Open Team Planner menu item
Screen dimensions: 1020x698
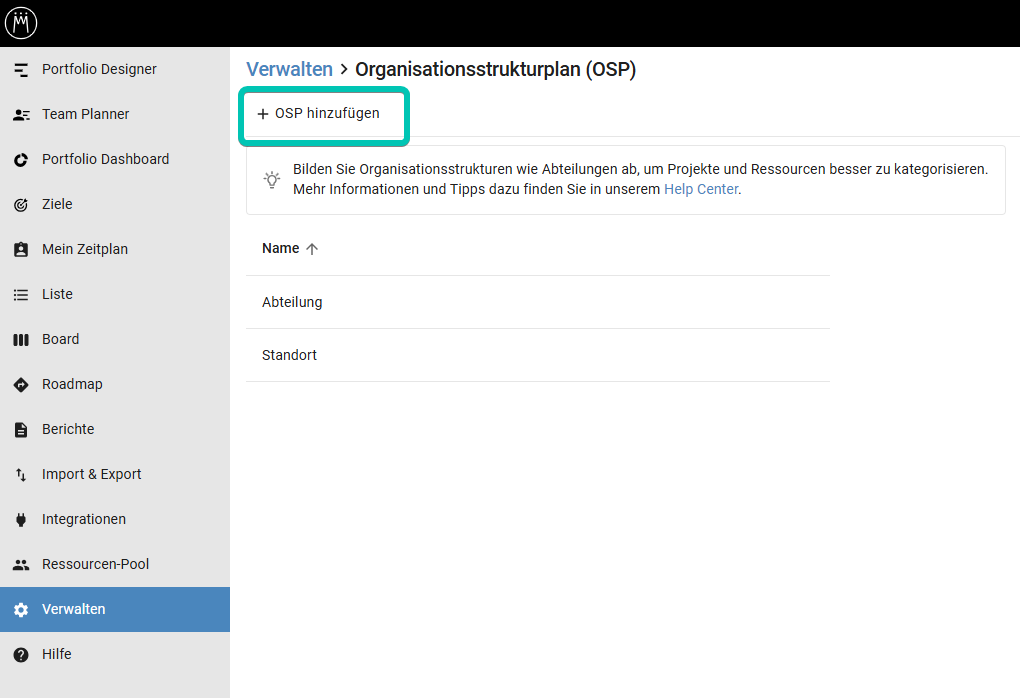pos(114,114)
